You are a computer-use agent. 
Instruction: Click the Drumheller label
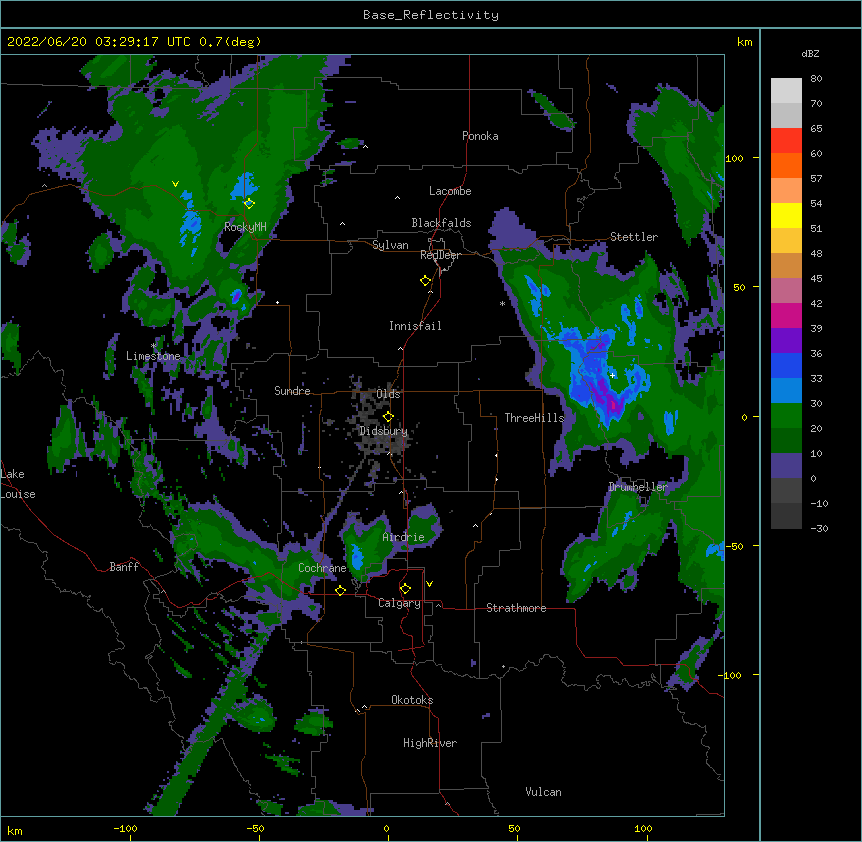click(638, 488)
